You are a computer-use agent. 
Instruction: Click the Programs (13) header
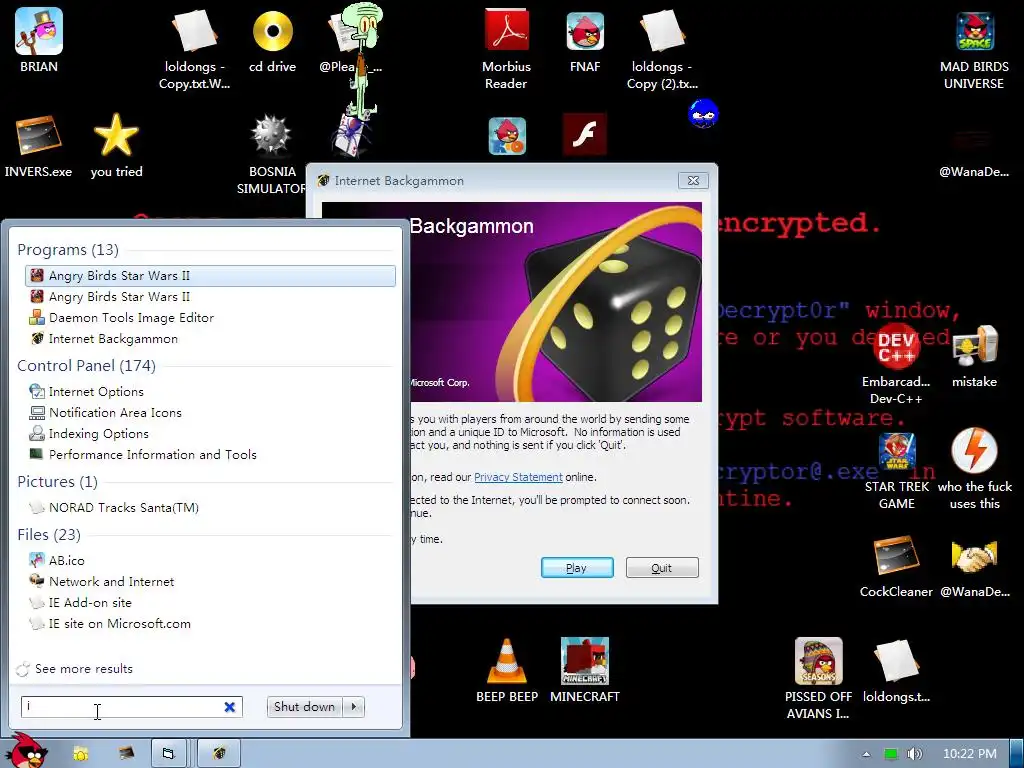coord(68,249)
